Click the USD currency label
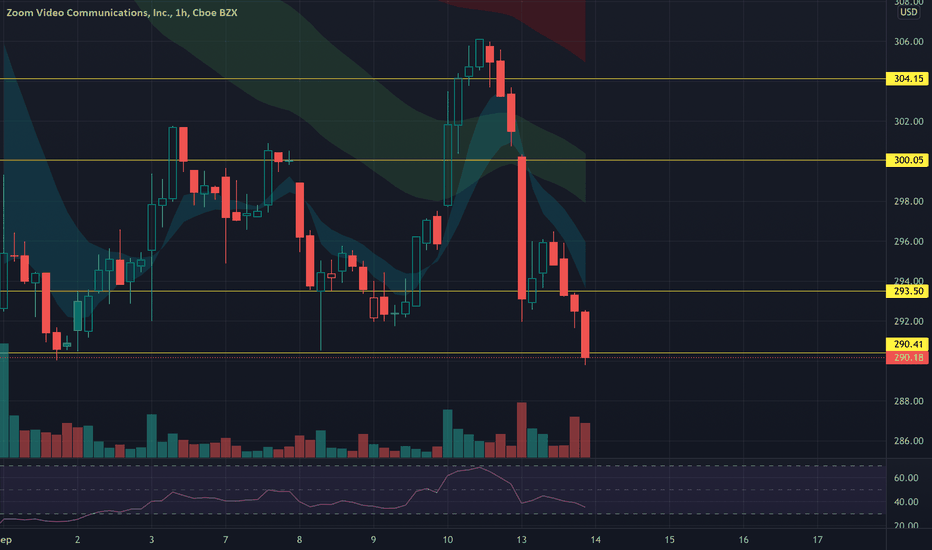This screenshot has height=550, width=932. click(x=908, y=12)
